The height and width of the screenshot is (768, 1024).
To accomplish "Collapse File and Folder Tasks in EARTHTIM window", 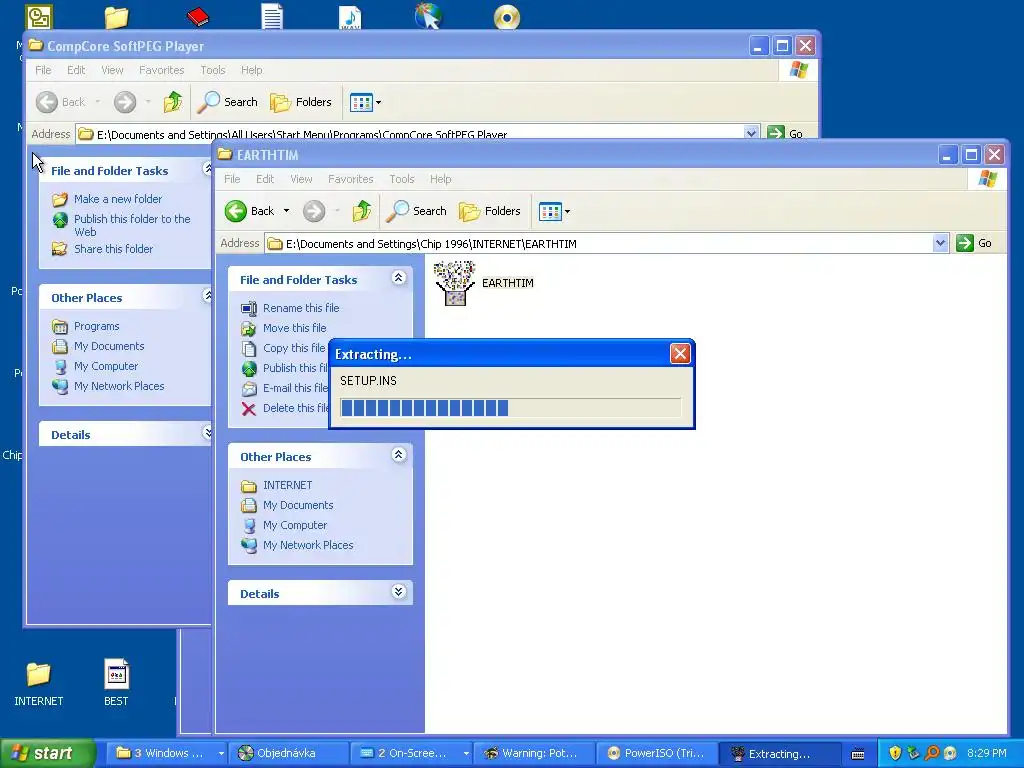I will (398, 278).
